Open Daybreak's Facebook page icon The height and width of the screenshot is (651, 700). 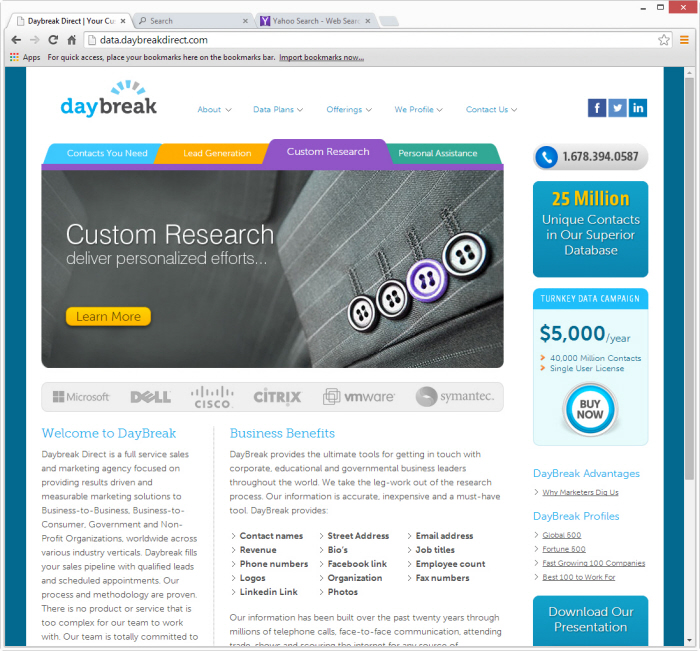click(x=597, y=108)
